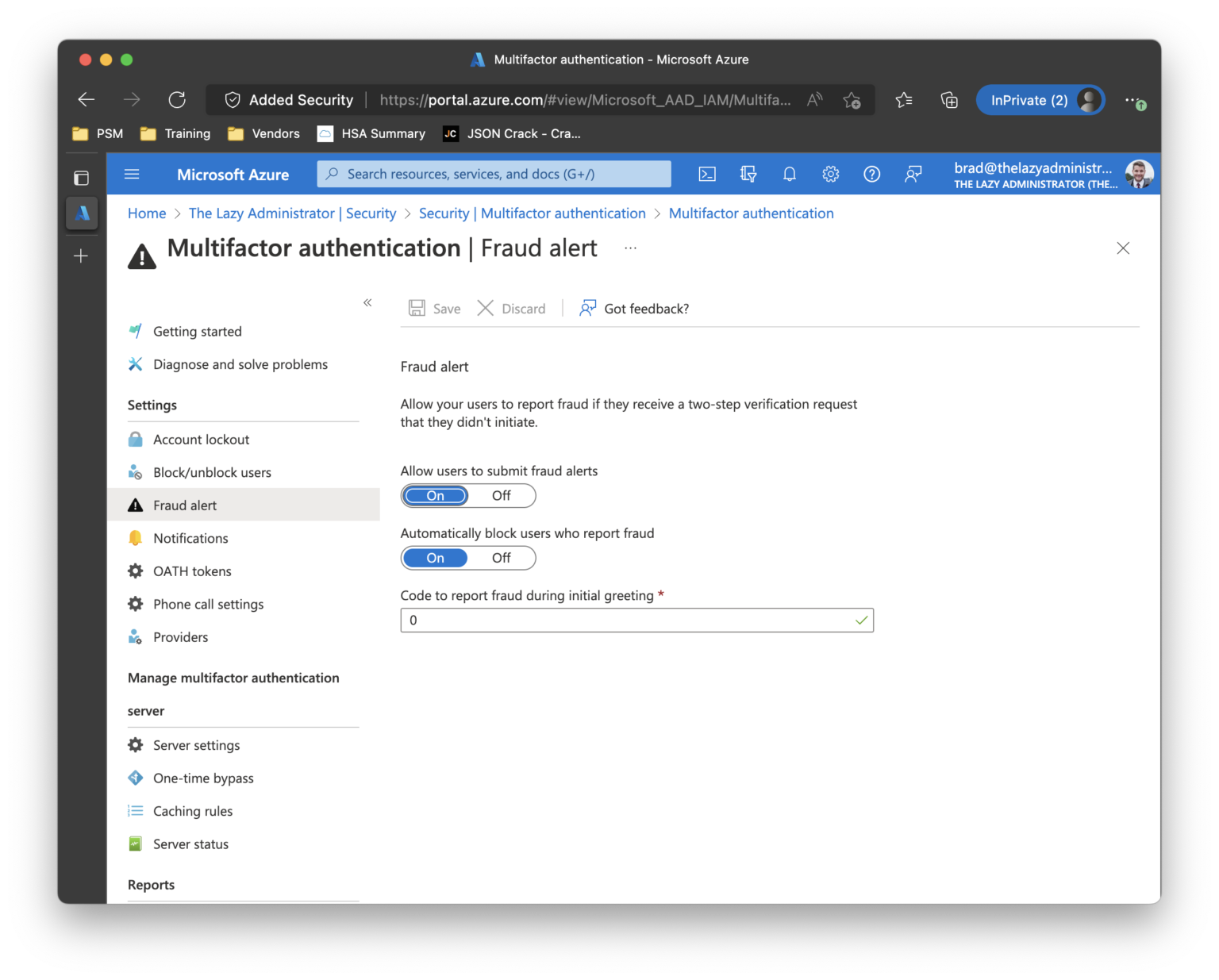Open a new tab with plus icon
1219x980 pixels.
[81, 256]
